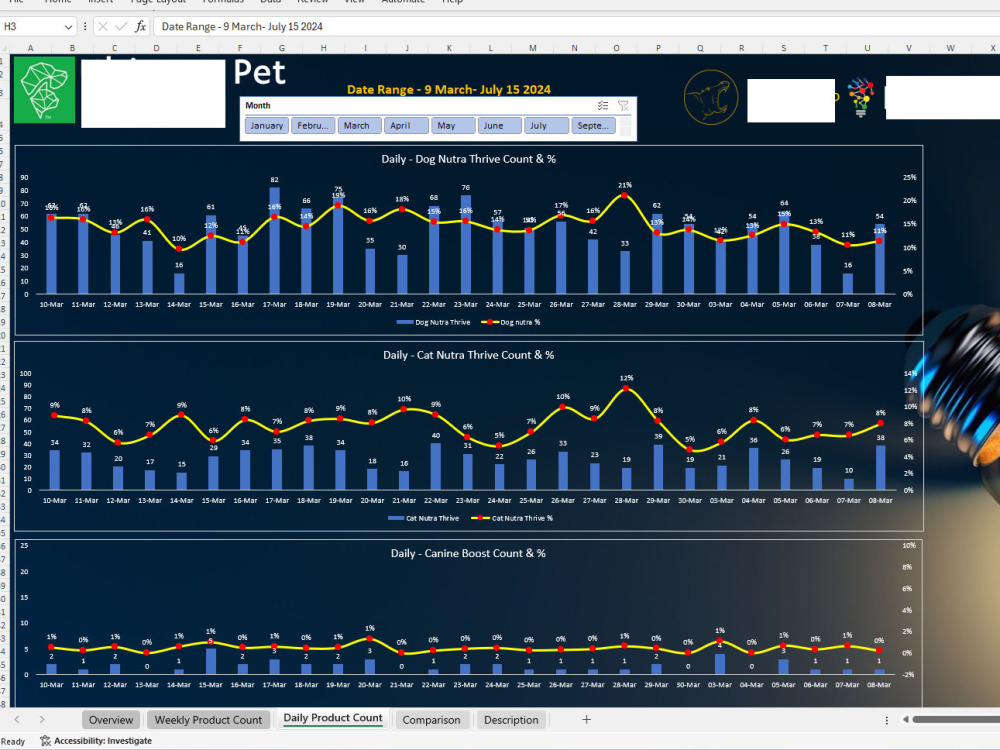Screen dimensions: 1000x750
Task: Click the Ready status bar indicator
Action: [13, 741]
